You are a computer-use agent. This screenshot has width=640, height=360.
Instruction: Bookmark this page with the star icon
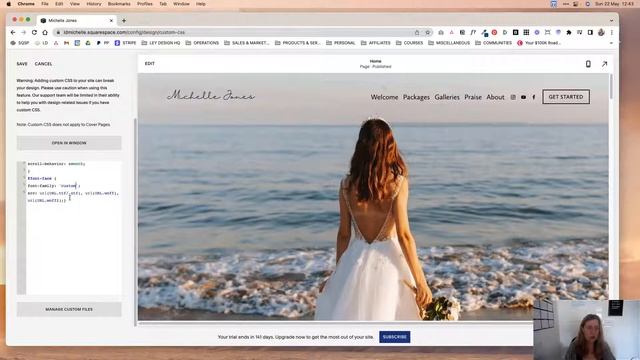click(427, 32)
